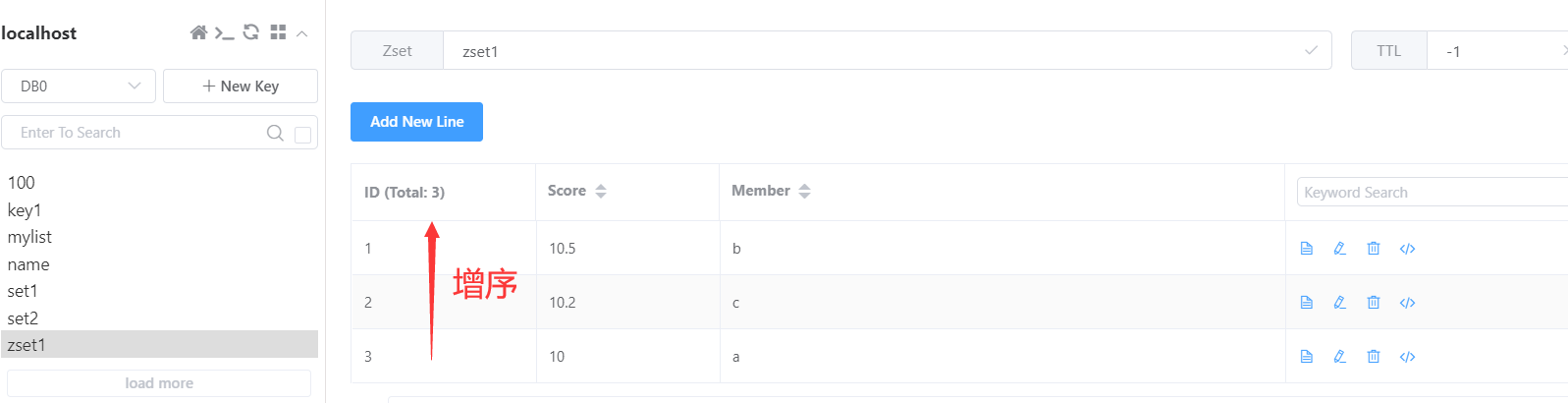Click the New Key button
This screenshot has height=403, width=1568.
pos(241,86)
